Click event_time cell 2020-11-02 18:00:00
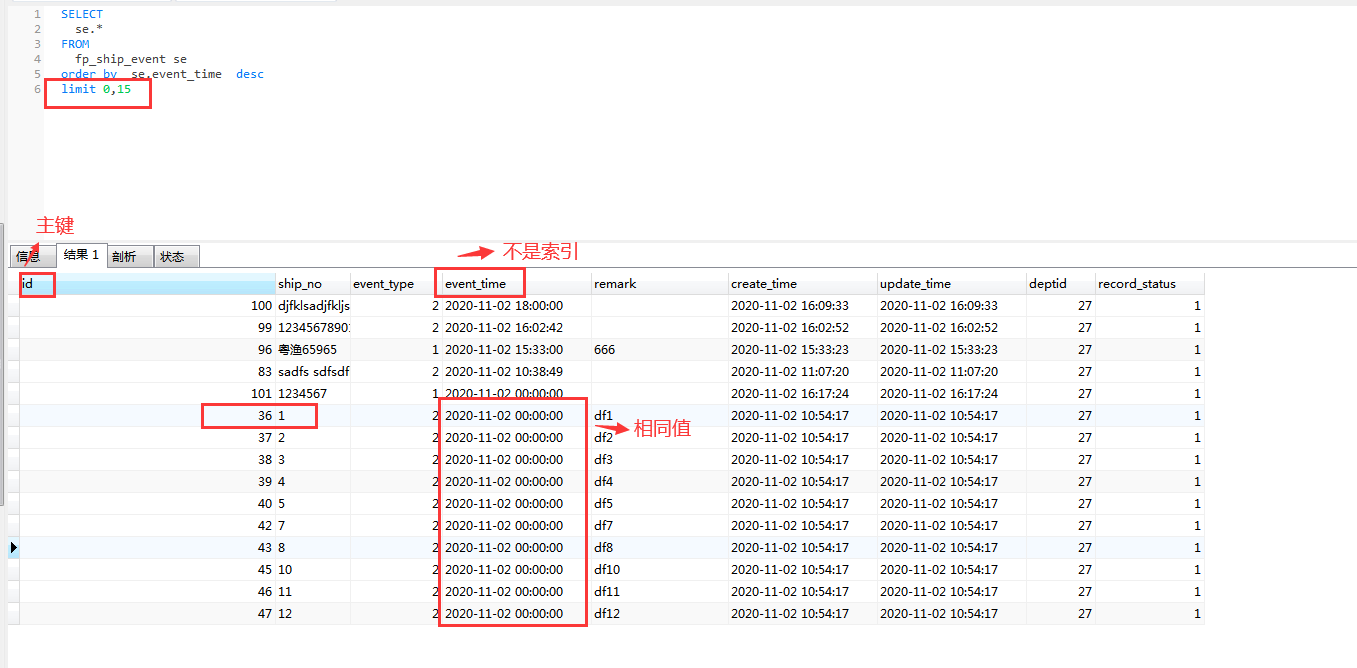Viewport: 1357px width, 668px height. [x=517, y=306]
